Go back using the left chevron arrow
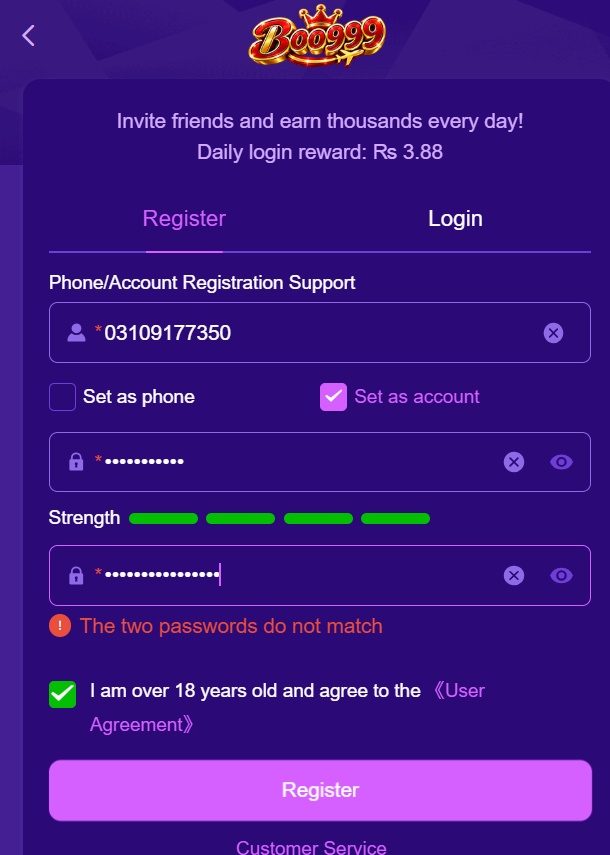The width and height of the screenshot is (610, 855). [x=28, y=35]
